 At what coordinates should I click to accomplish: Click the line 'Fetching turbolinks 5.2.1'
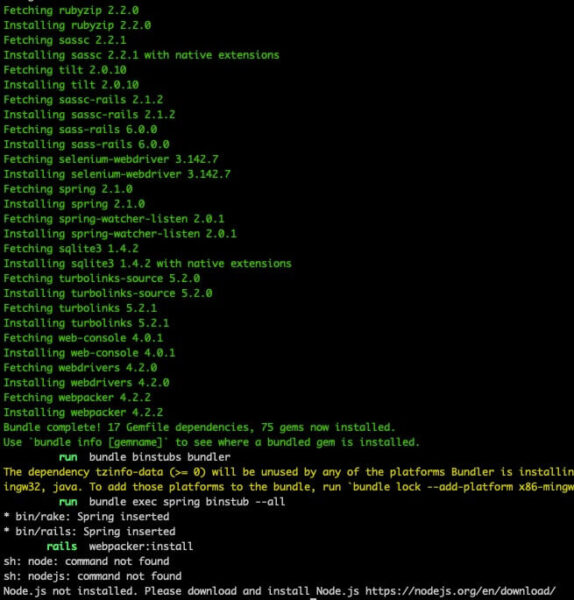click(x=80, y=309)
